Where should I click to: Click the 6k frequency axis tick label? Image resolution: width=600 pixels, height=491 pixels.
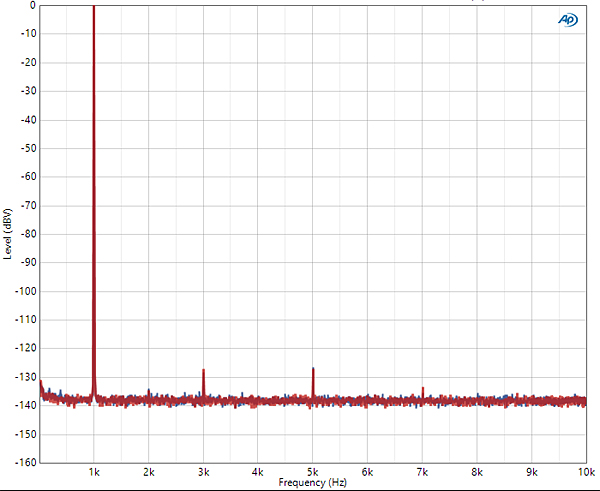(368, 471)
